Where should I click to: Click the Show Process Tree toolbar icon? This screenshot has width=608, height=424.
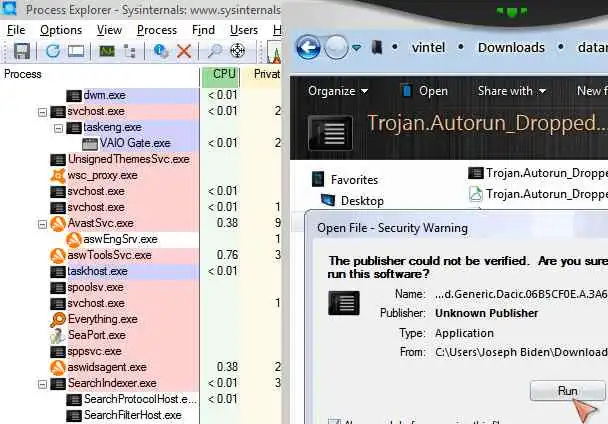click(130, 51)
